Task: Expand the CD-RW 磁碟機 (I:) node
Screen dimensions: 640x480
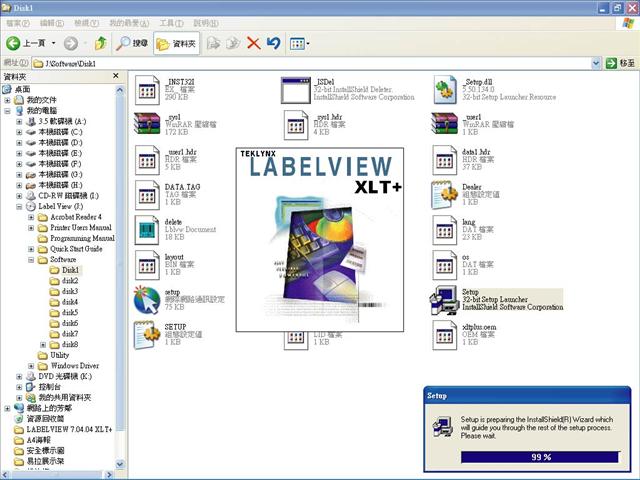Action: tap(19, 196)
